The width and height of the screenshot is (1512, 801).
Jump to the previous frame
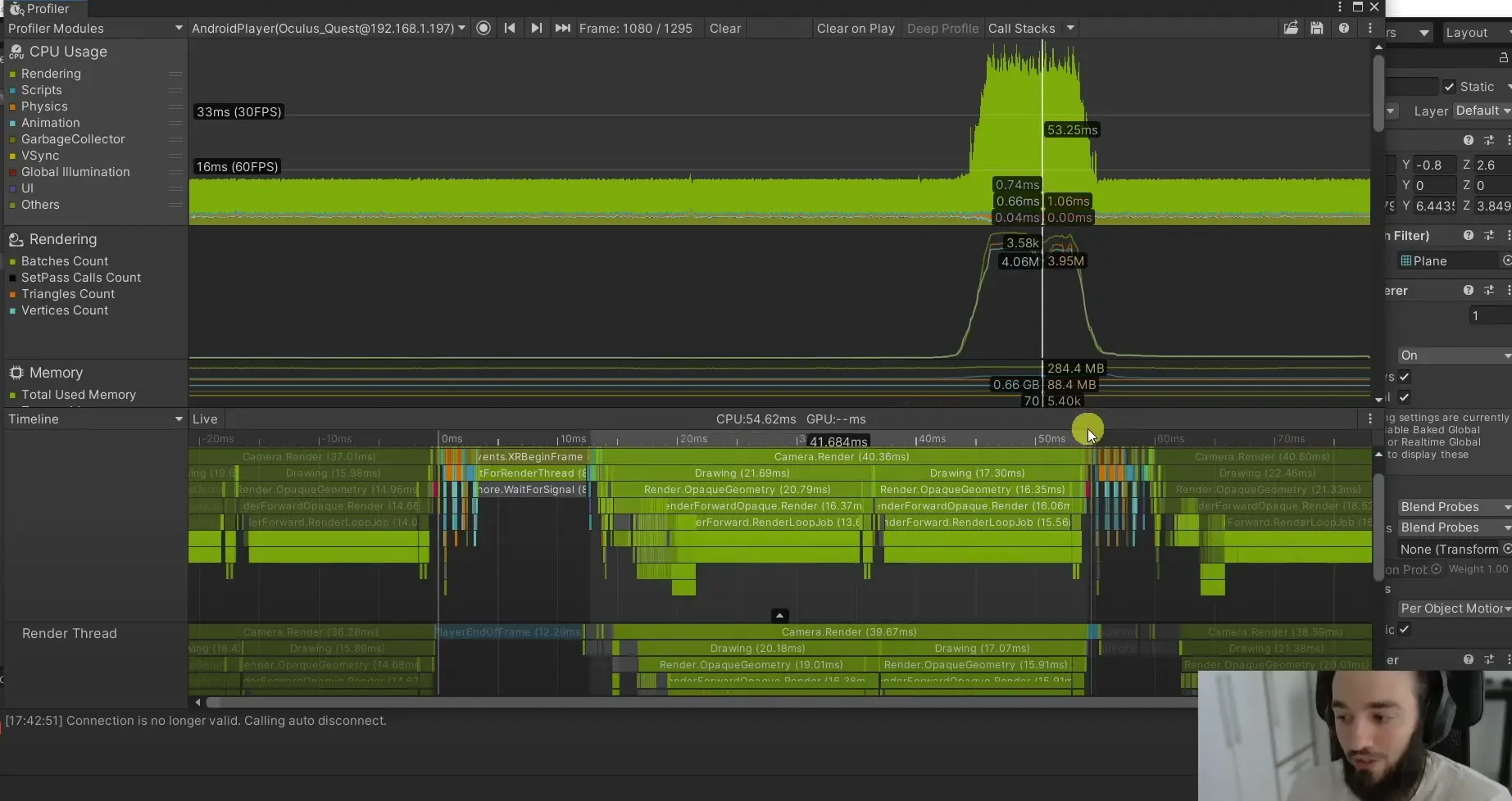[510, 28]
